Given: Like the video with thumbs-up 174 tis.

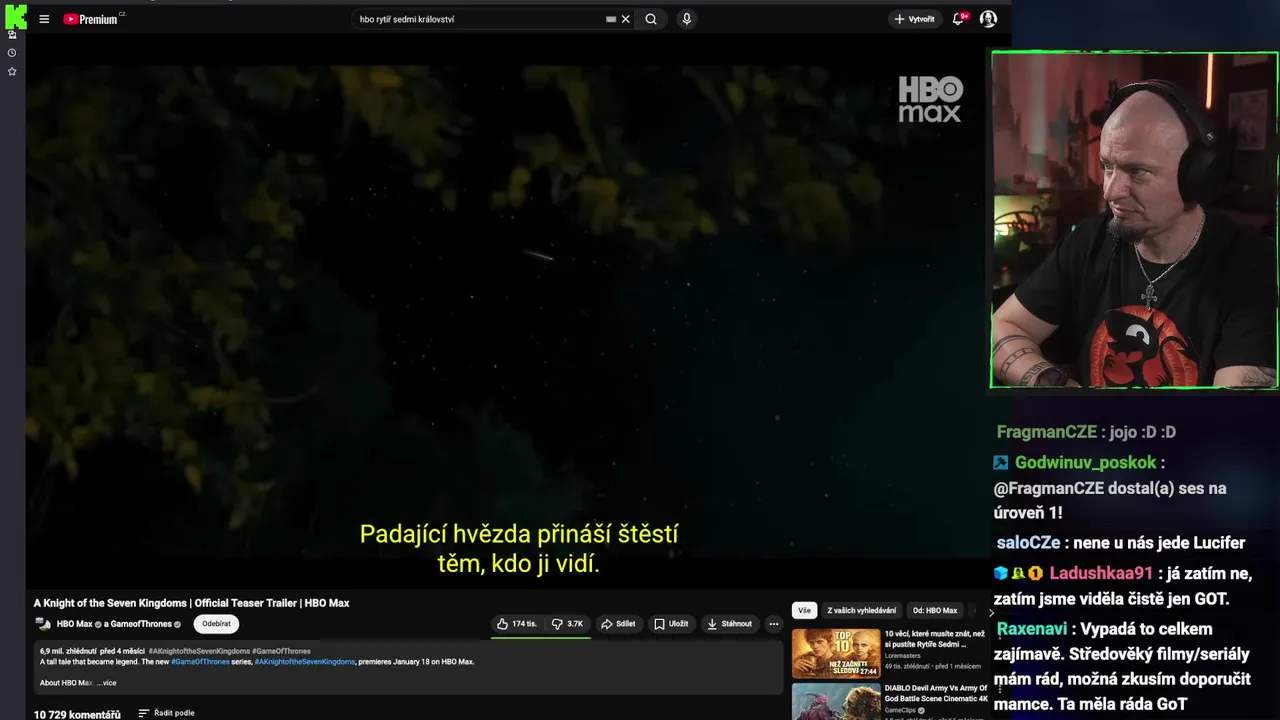Looking at the screenshot, I should (517, 624).
